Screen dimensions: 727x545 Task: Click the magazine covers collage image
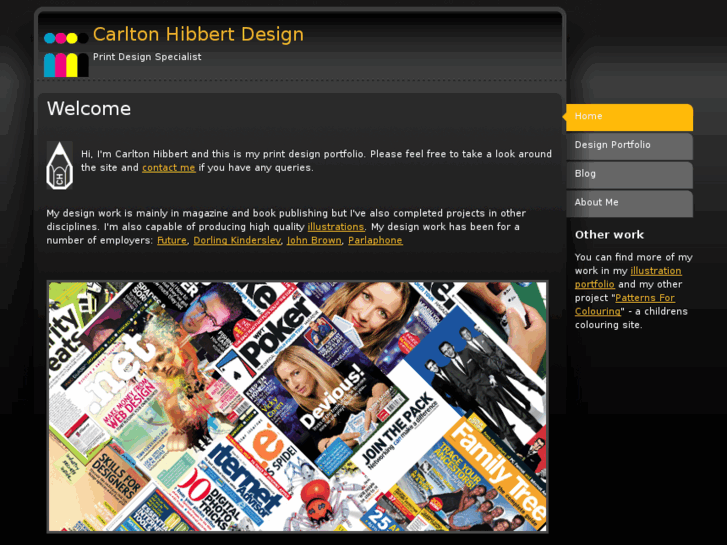click(297, 406)
